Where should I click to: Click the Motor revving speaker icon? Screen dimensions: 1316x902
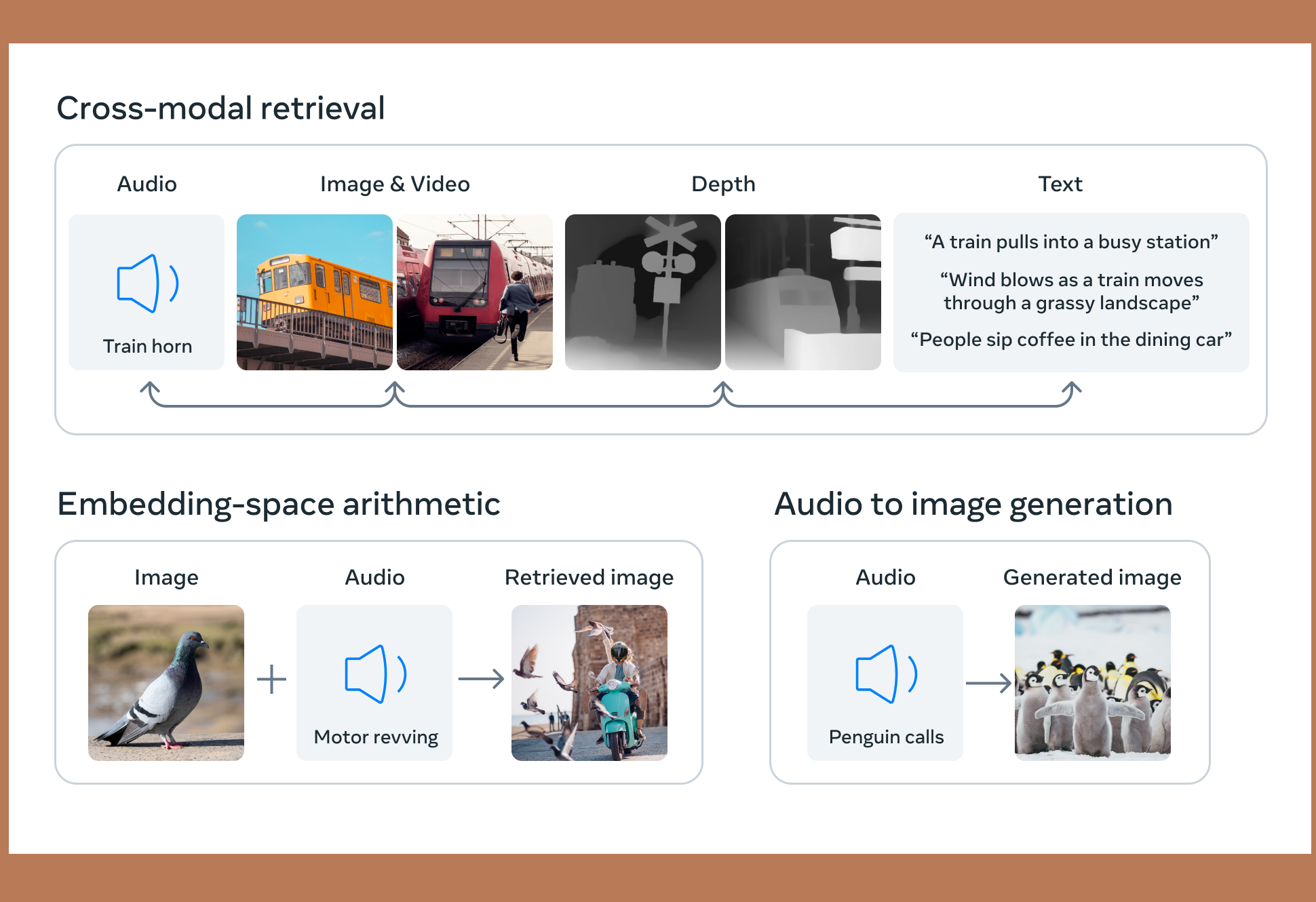point(376,674)
